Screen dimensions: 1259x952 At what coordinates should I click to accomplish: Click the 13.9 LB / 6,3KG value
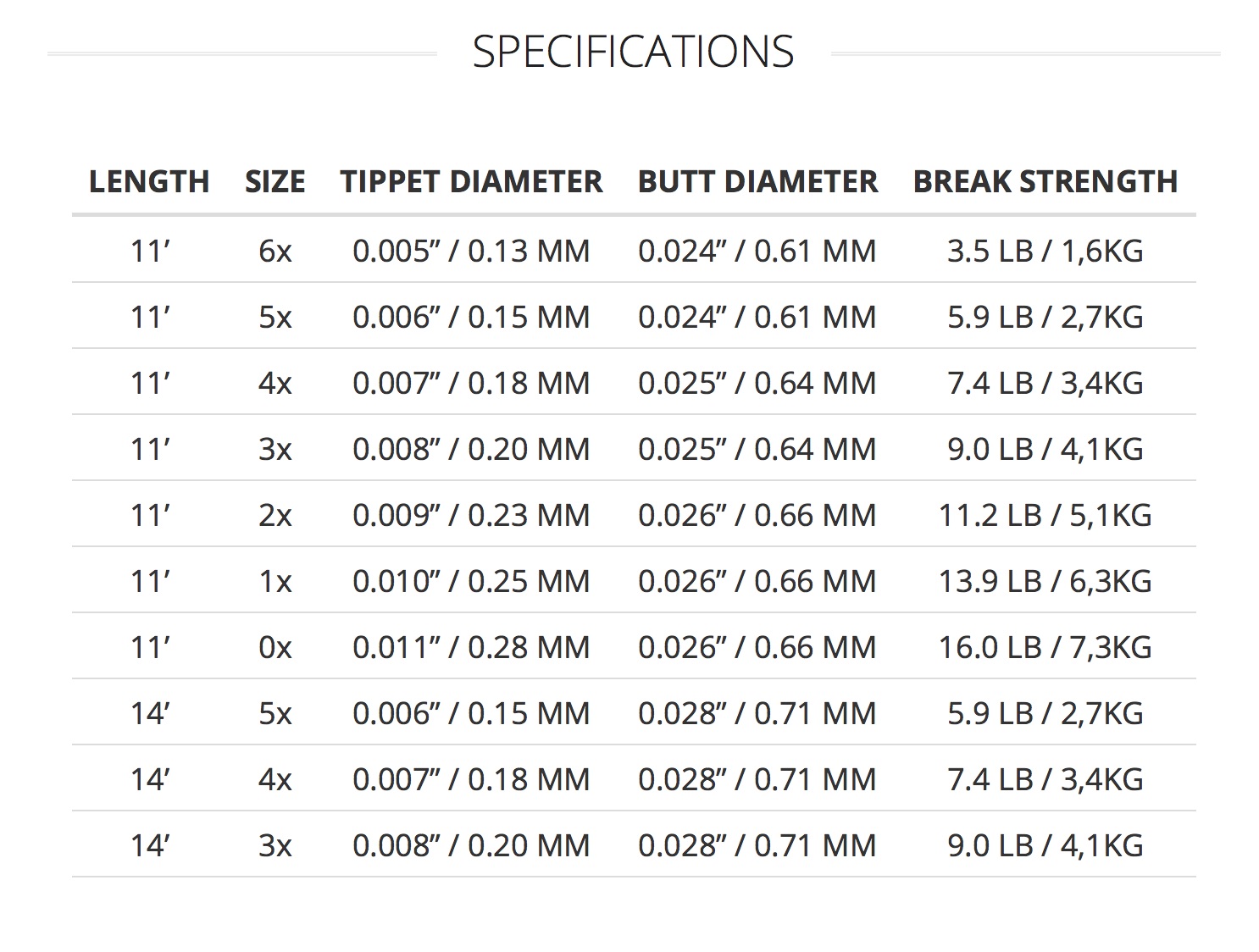[x=1045, y=581]
